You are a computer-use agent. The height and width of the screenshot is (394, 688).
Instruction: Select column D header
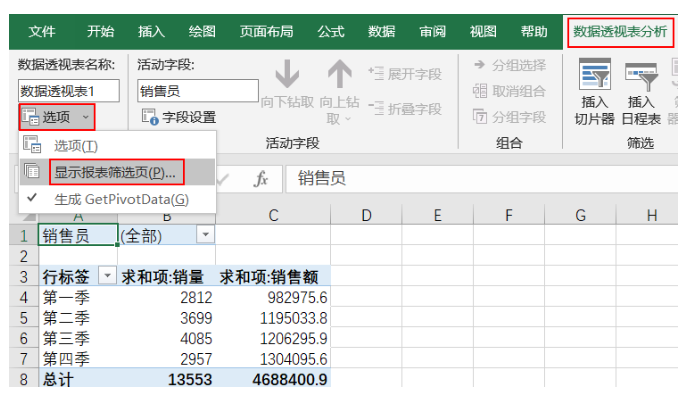point(366,215)
